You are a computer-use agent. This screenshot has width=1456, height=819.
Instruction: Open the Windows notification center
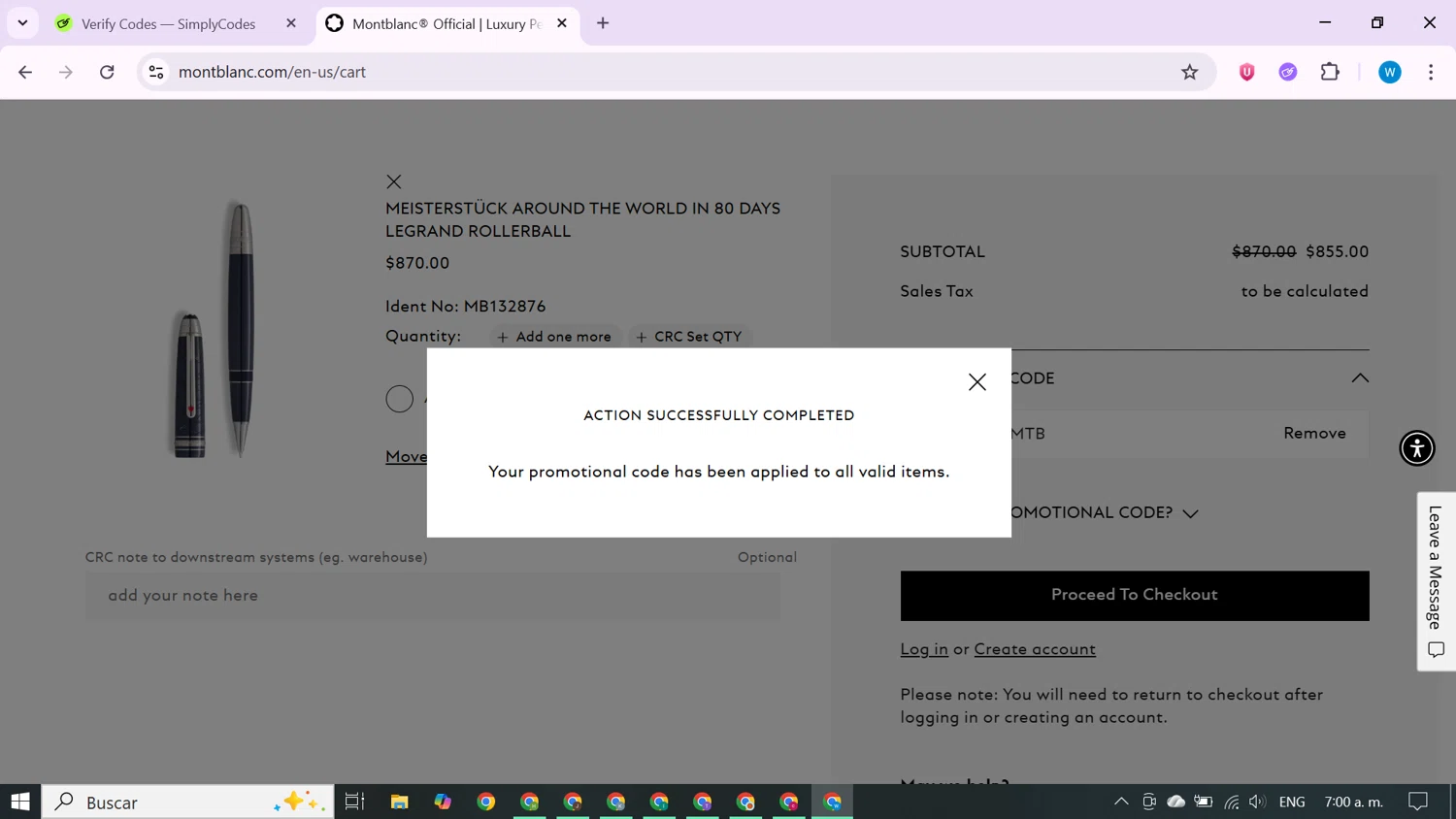click(x=1418, y=802)
